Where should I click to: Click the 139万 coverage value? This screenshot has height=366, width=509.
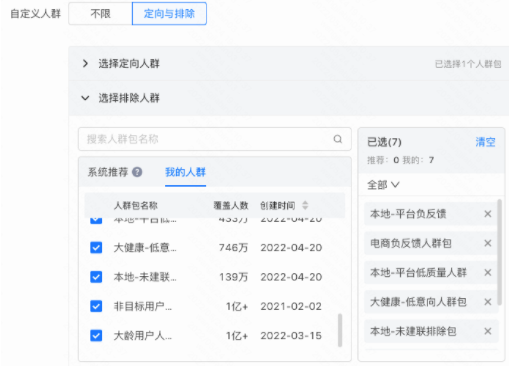(233, 277)
